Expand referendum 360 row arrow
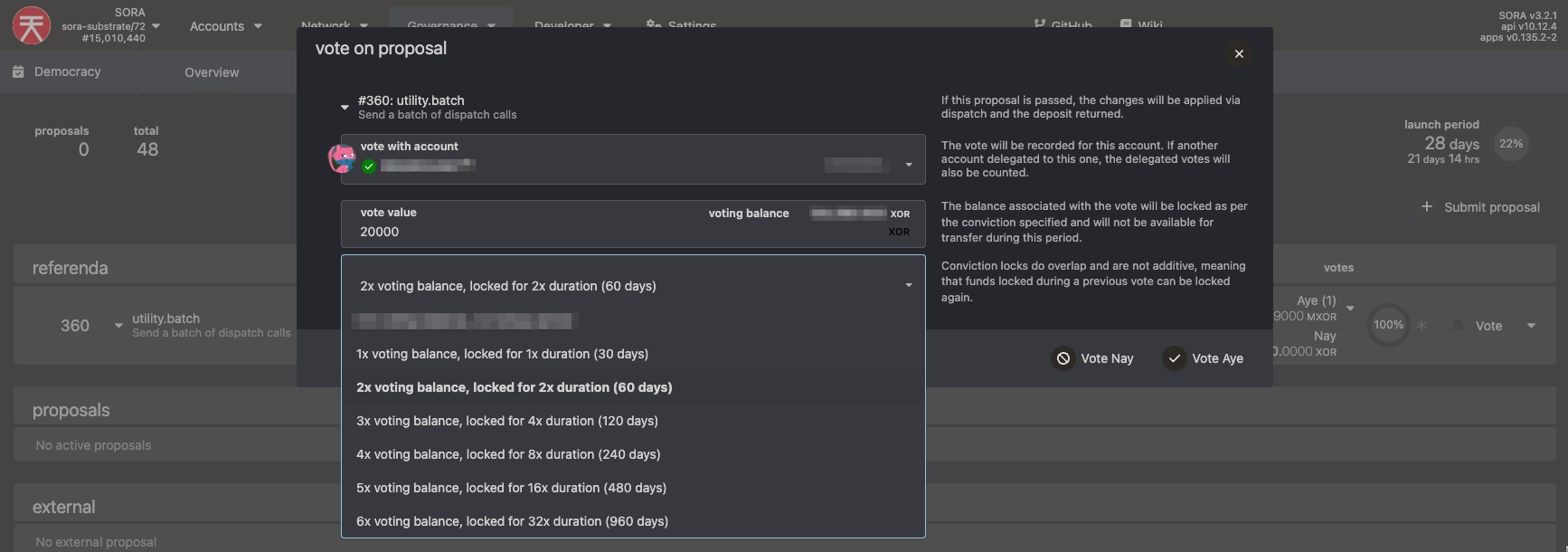 (x=118, y=326)
